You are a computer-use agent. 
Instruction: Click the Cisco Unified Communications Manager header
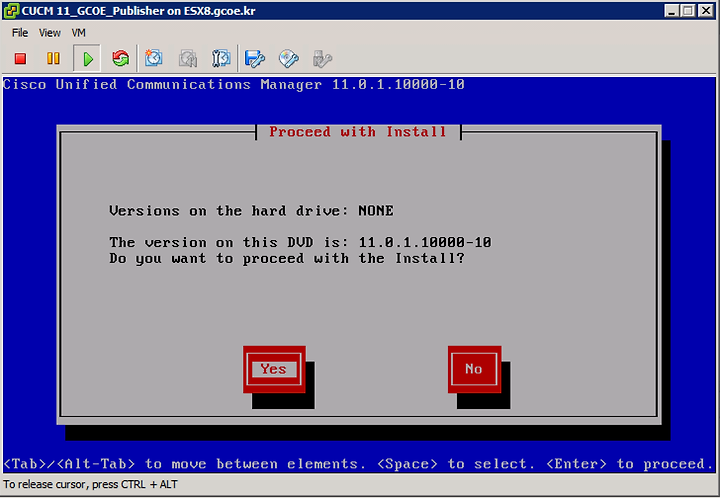coord(234,84)
